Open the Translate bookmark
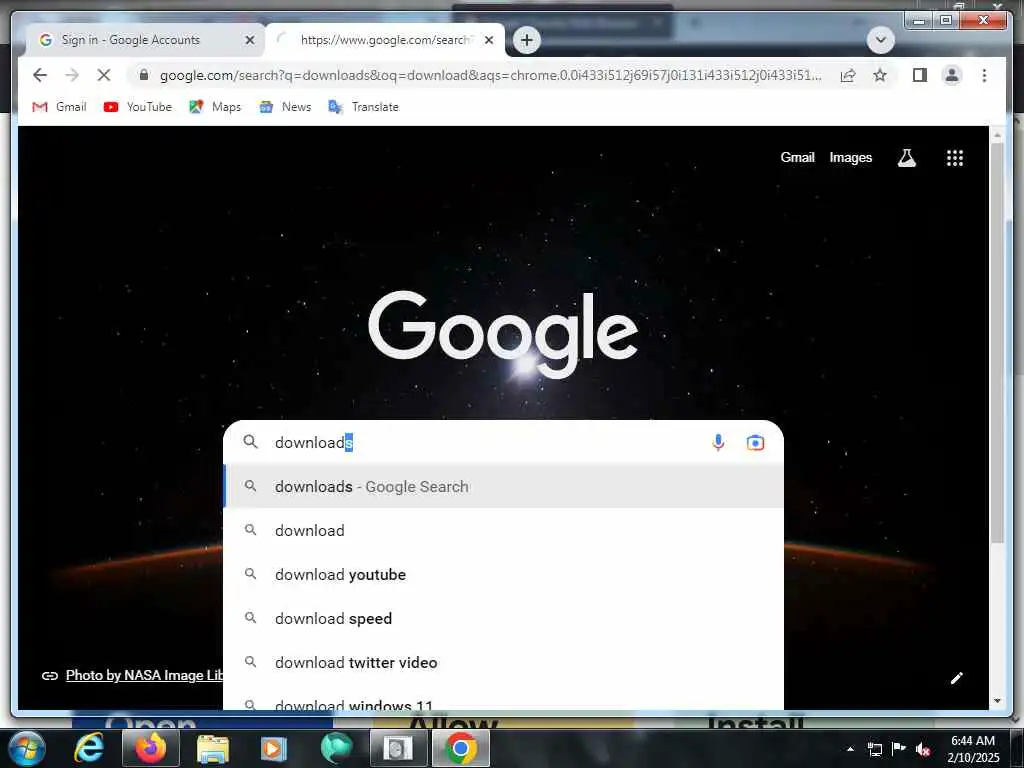 [x=364, y=106]
